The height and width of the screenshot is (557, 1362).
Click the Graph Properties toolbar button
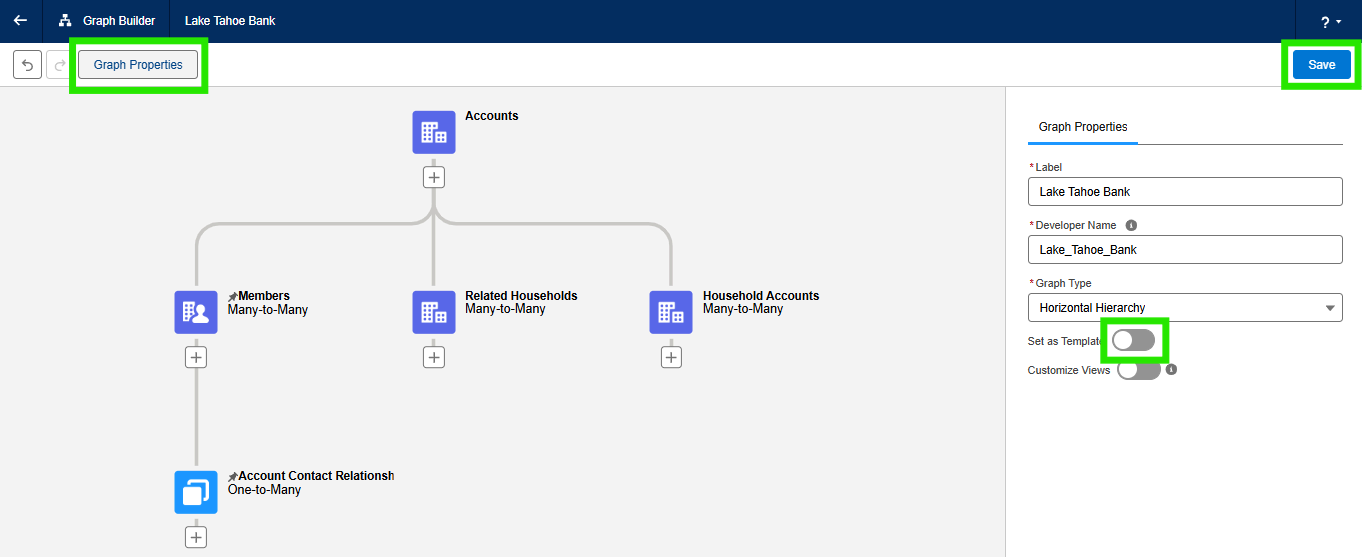click(x=138, y=65)
